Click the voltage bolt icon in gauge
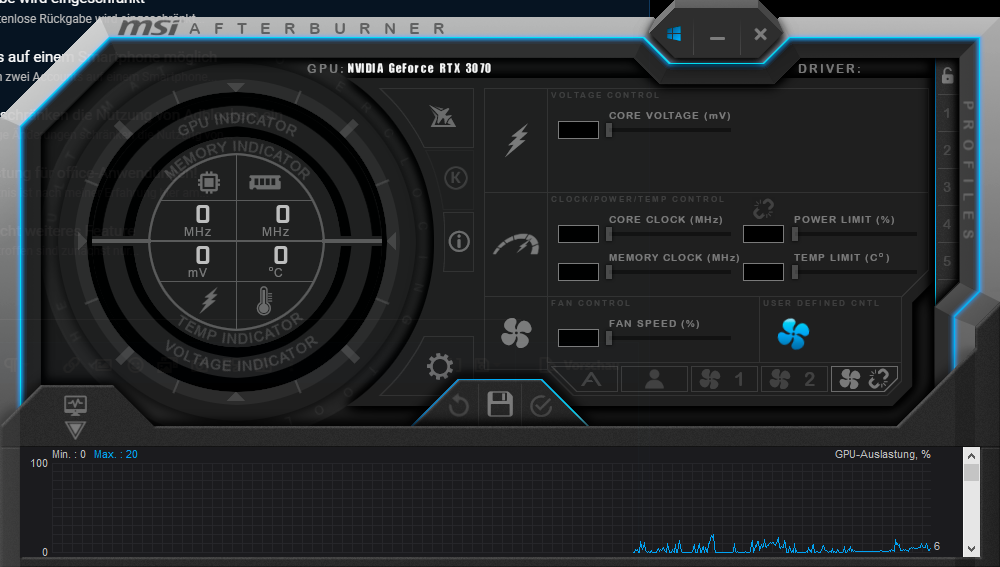 pos(209,300)
